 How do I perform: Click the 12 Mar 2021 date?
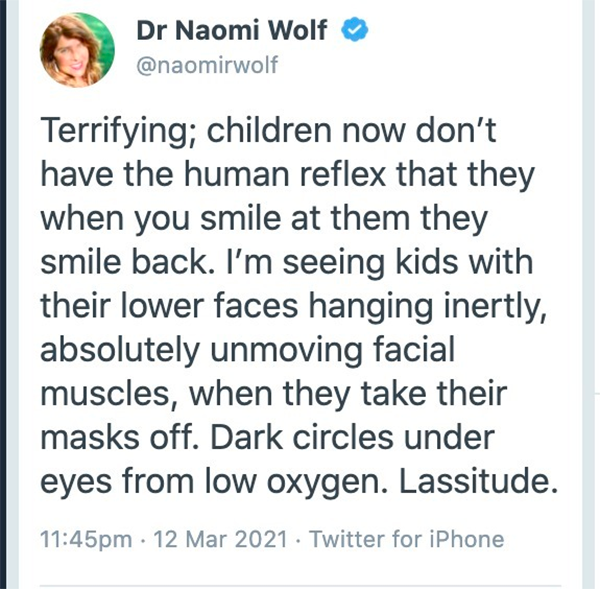click(220, 539)
